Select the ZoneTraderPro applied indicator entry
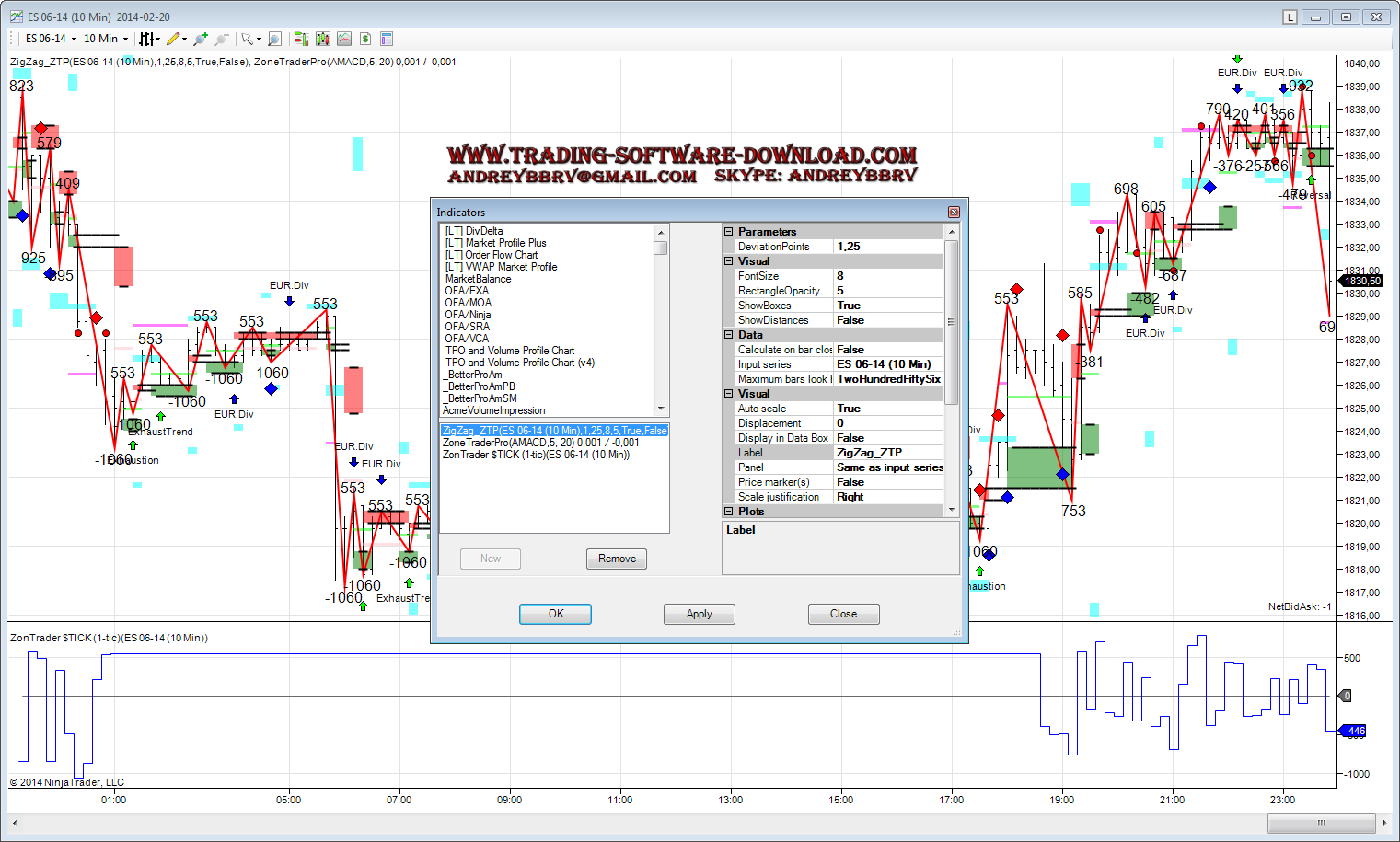This screenshot has width=1400, height=842. pyautogui.click(x=540, y=443)
